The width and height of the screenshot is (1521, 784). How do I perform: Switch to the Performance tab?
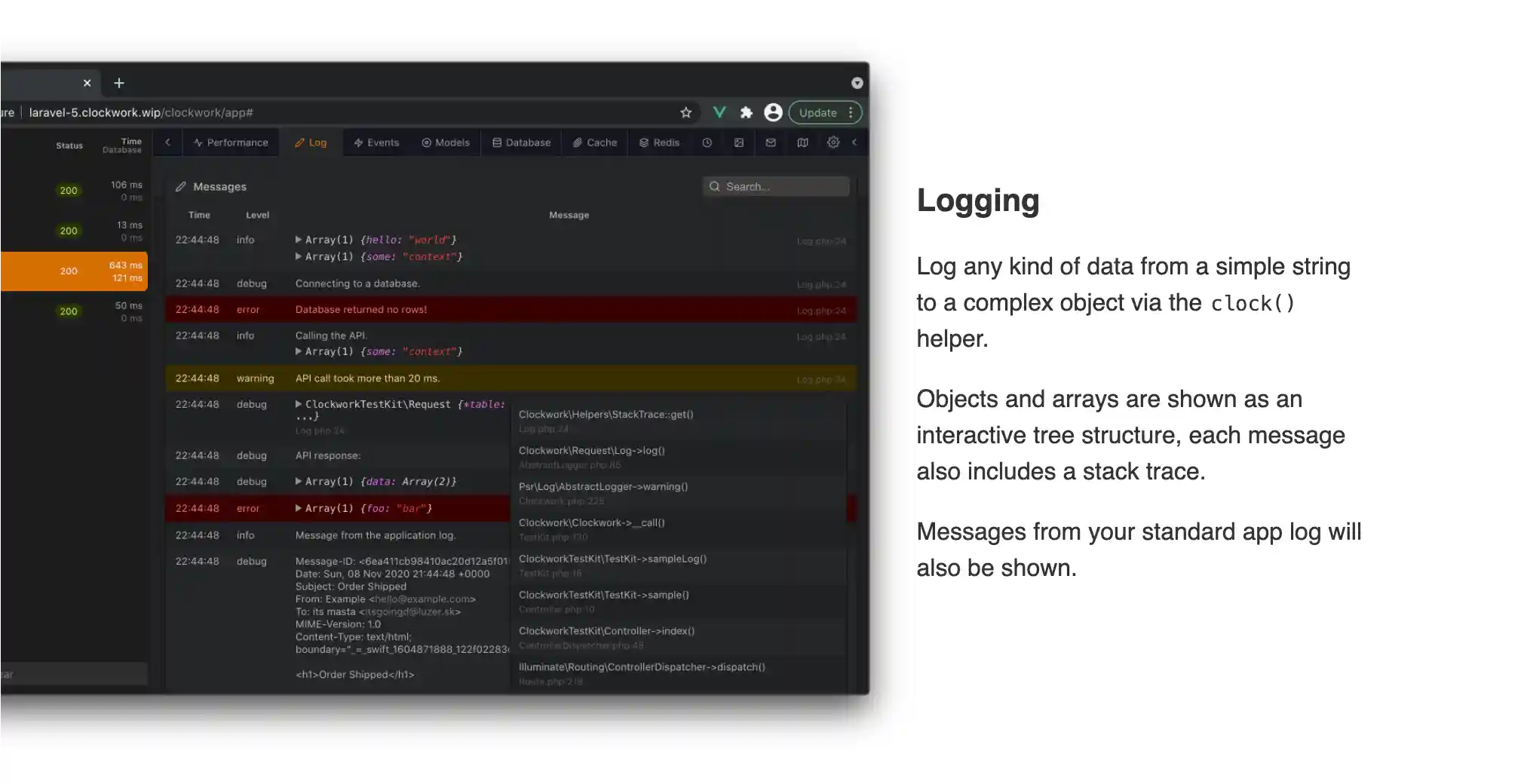(231, 142)
